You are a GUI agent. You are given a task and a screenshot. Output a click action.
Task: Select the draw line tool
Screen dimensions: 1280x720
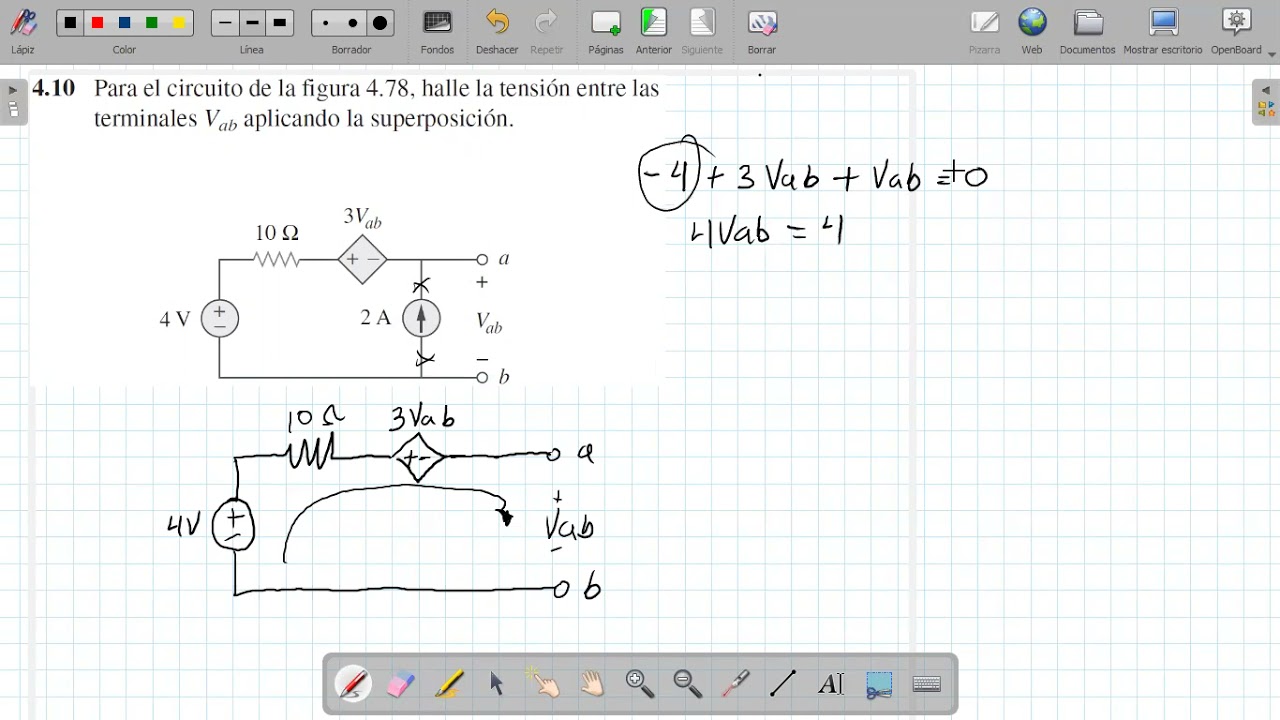pyautogui.click(x=783, y=684)
